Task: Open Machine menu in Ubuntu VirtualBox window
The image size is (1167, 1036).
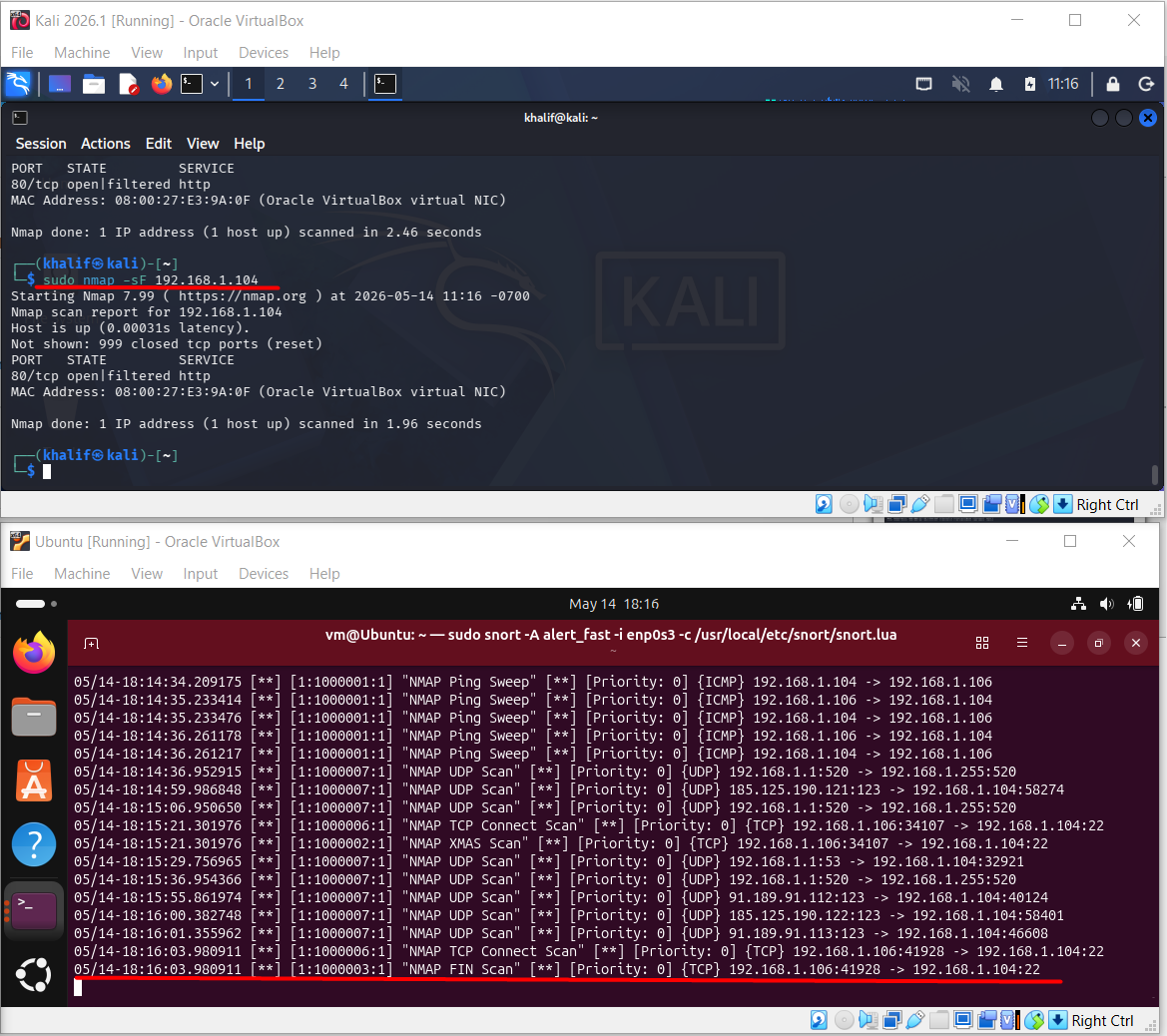Action: click(x=82, y=574)
